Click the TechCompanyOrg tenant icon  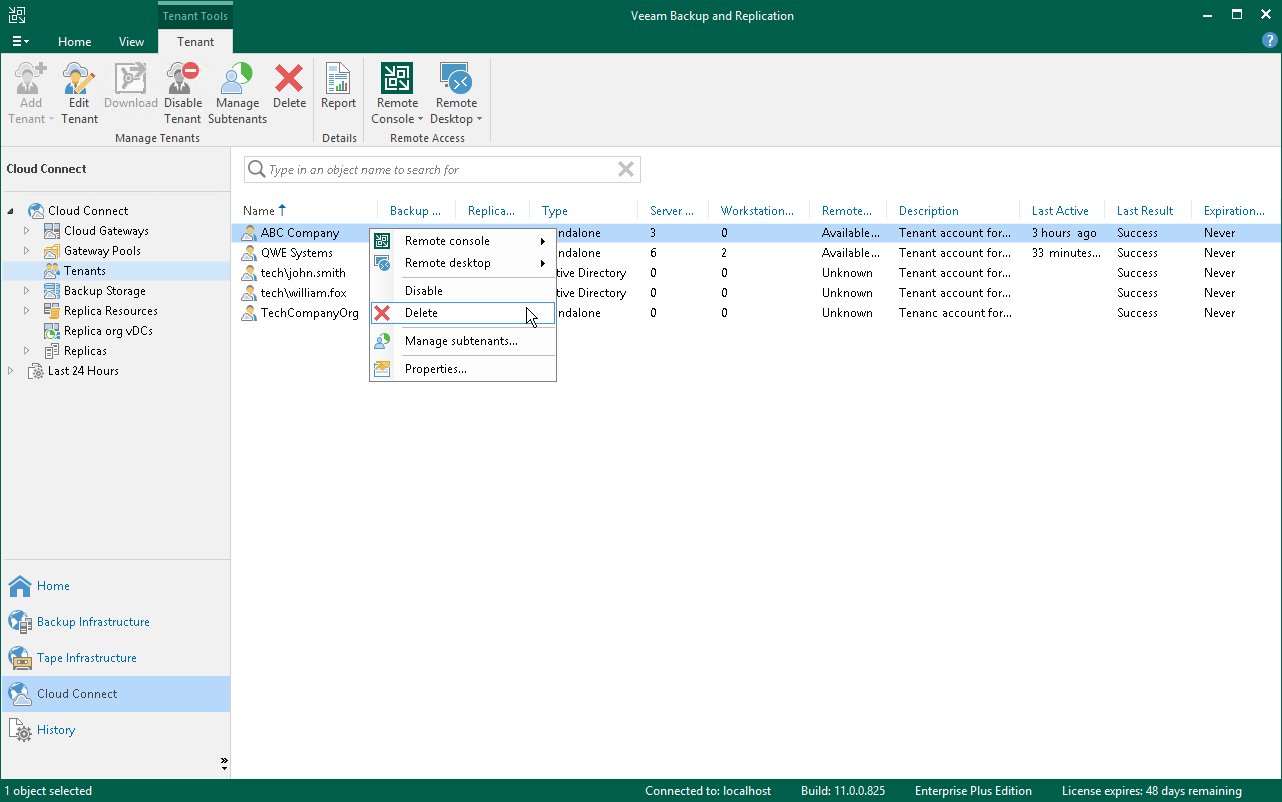(250, 313)
